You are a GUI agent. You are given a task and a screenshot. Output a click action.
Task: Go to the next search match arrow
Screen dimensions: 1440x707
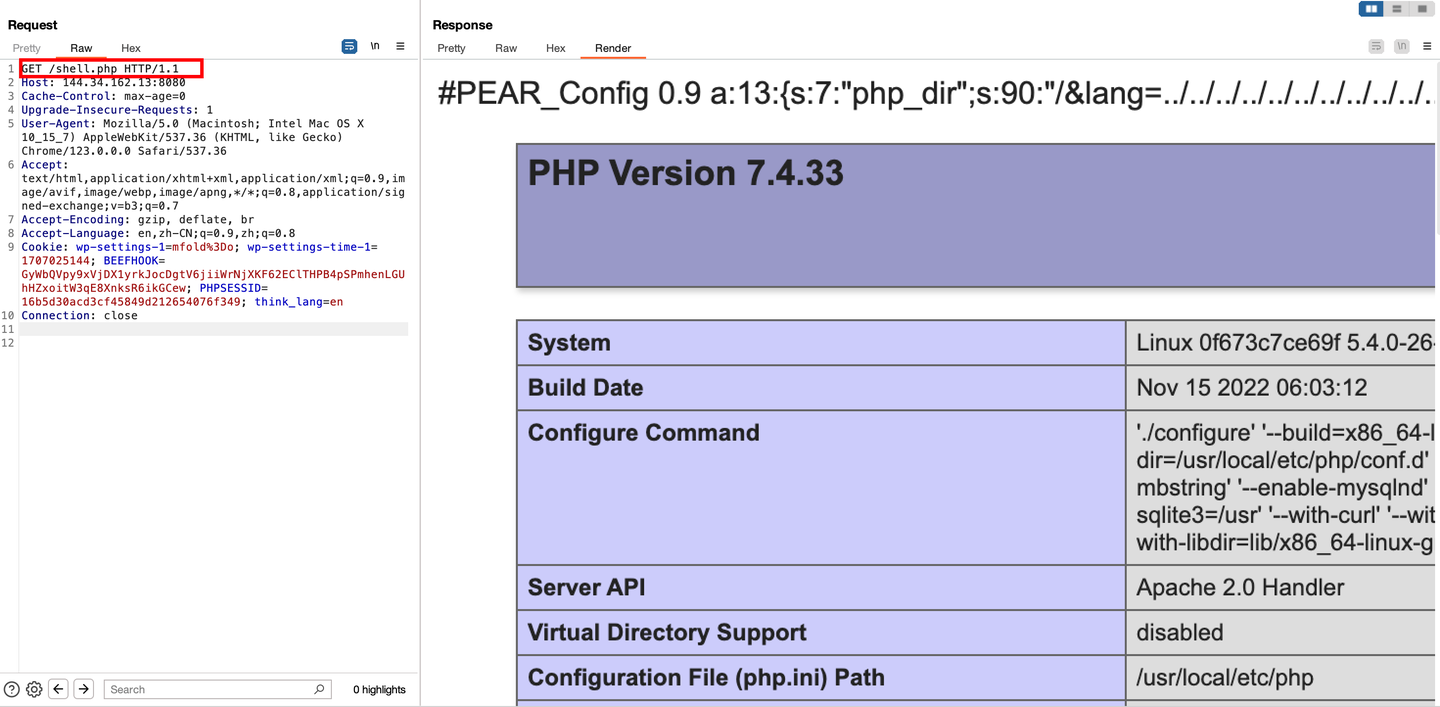83,689
